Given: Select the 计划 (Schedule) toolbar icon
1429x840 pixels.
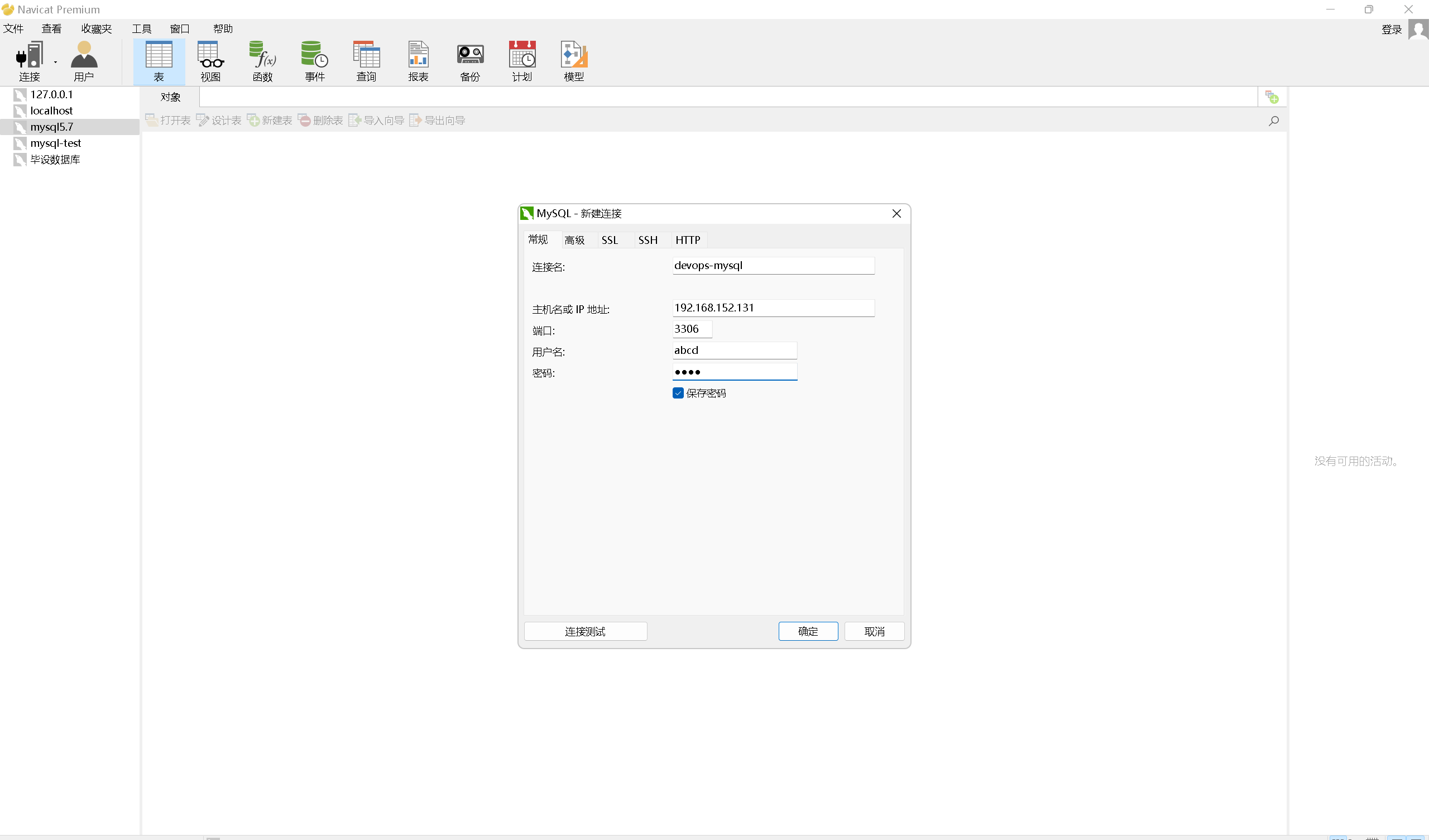Looking at the screenshot, I should [522, 61].
